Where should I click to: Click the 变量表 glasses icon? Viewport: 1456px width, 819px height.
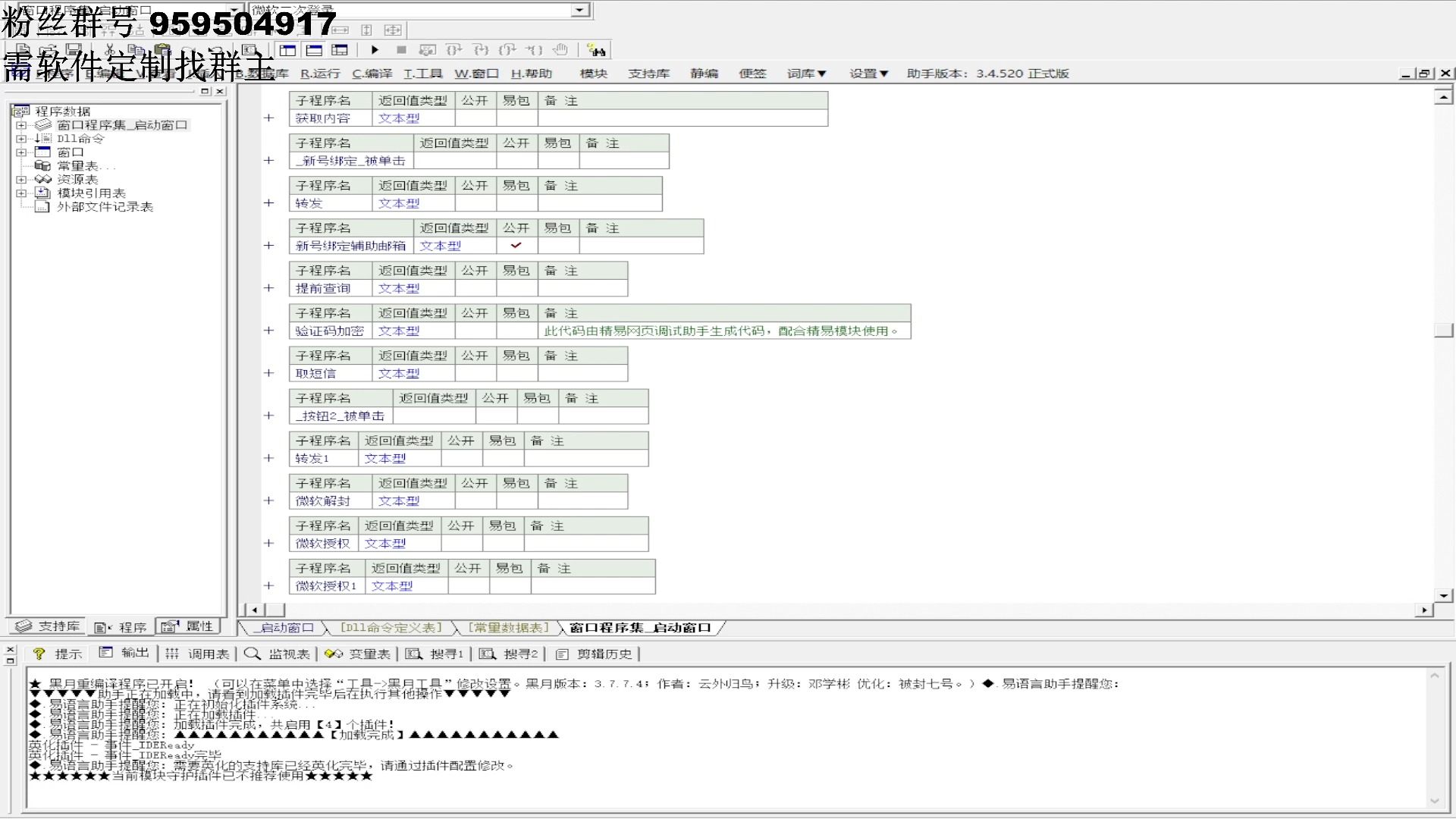tap(334, 654)
